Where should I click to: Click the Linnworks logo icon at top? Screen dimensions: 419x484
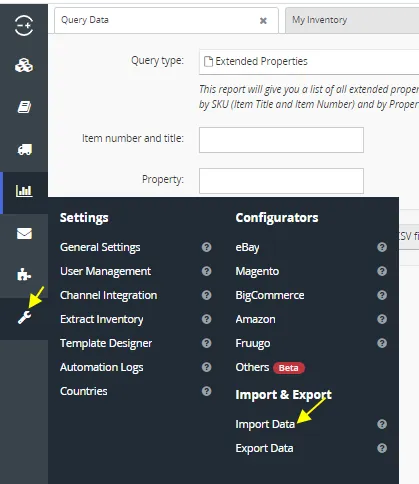24,25
